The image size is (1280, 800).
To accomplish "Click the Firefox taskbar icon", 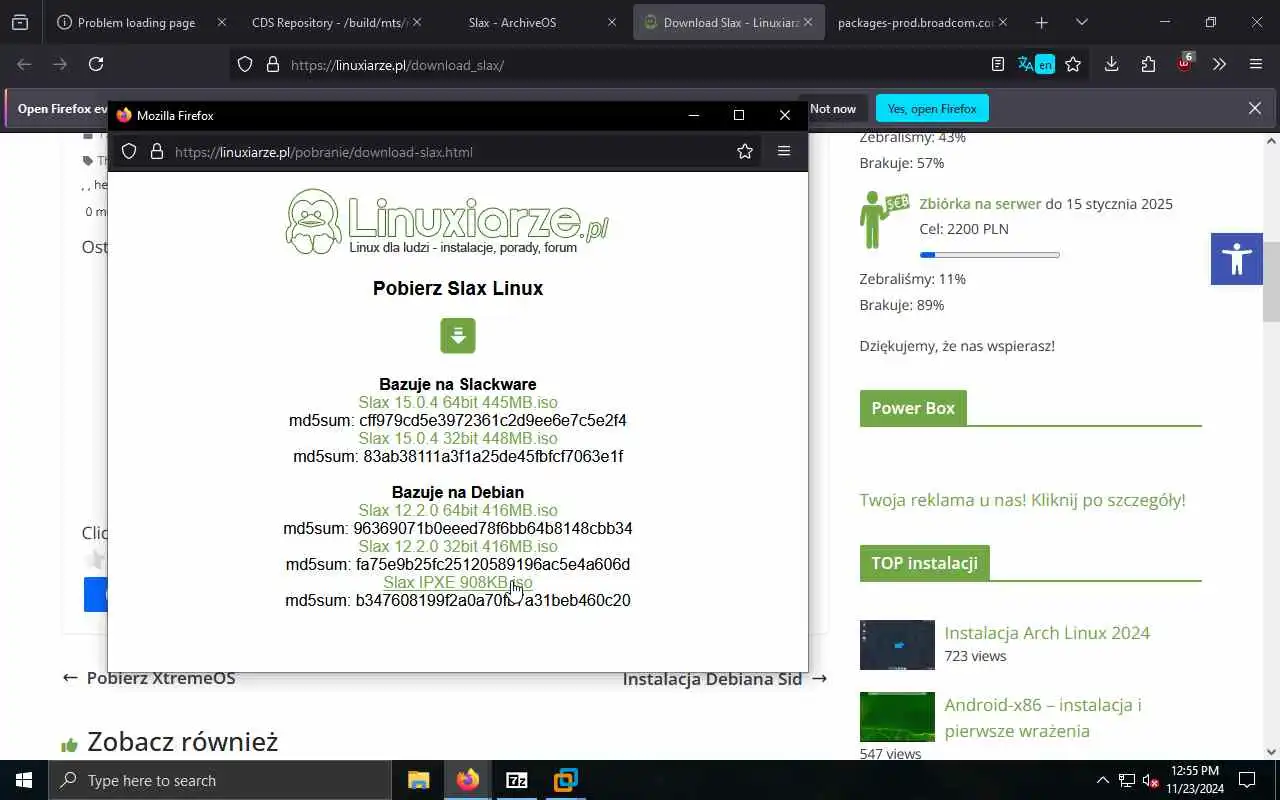I will coord(467,780).
